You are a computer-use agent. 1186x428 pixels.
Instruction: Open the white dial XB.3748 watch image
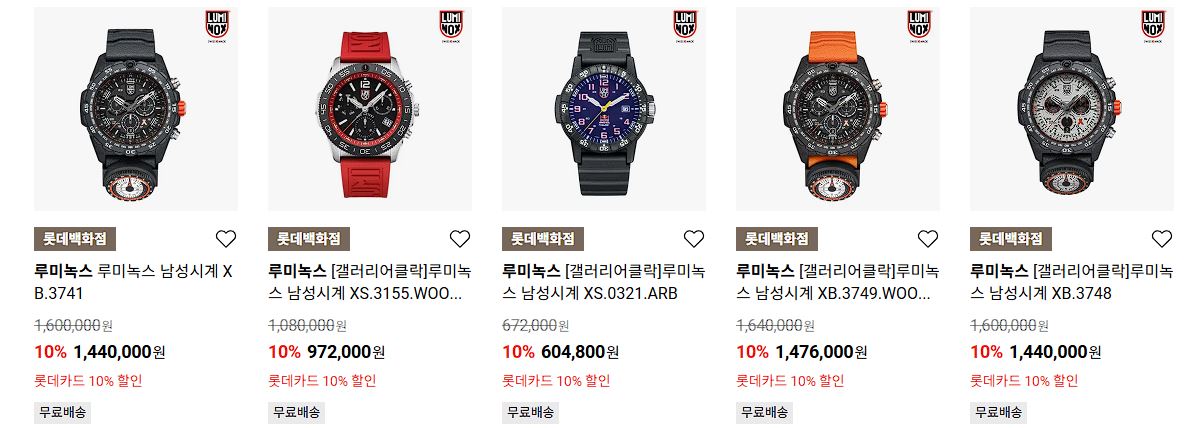(x=1072, y=109)
